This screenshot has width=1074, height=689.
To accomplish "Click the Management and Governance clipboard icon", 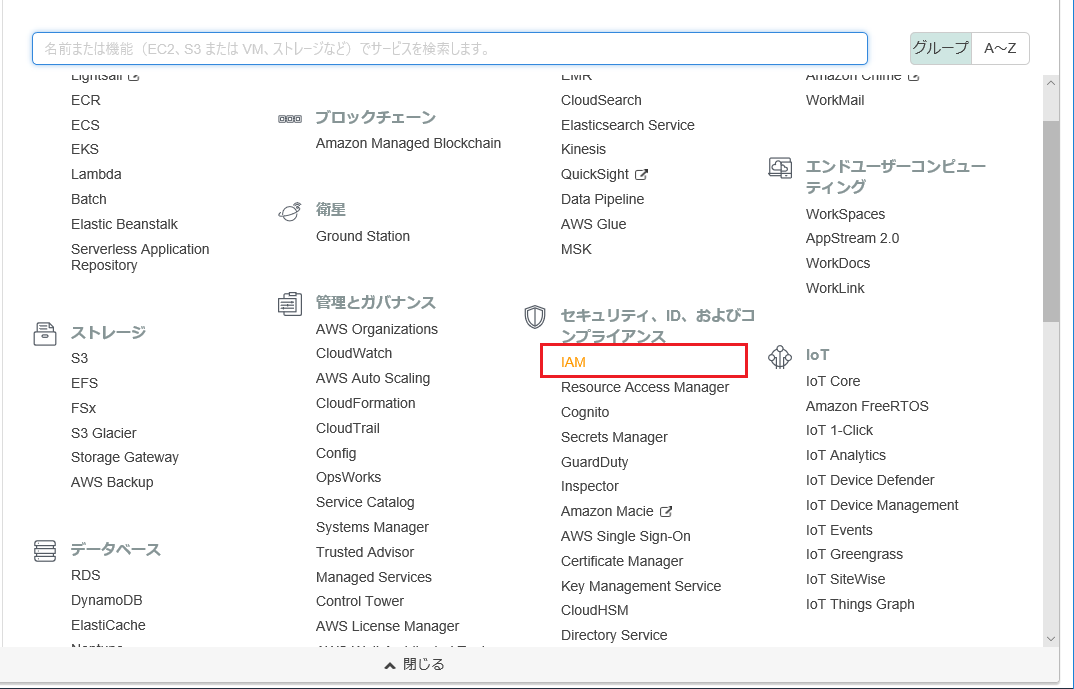I will pos(290,304).
